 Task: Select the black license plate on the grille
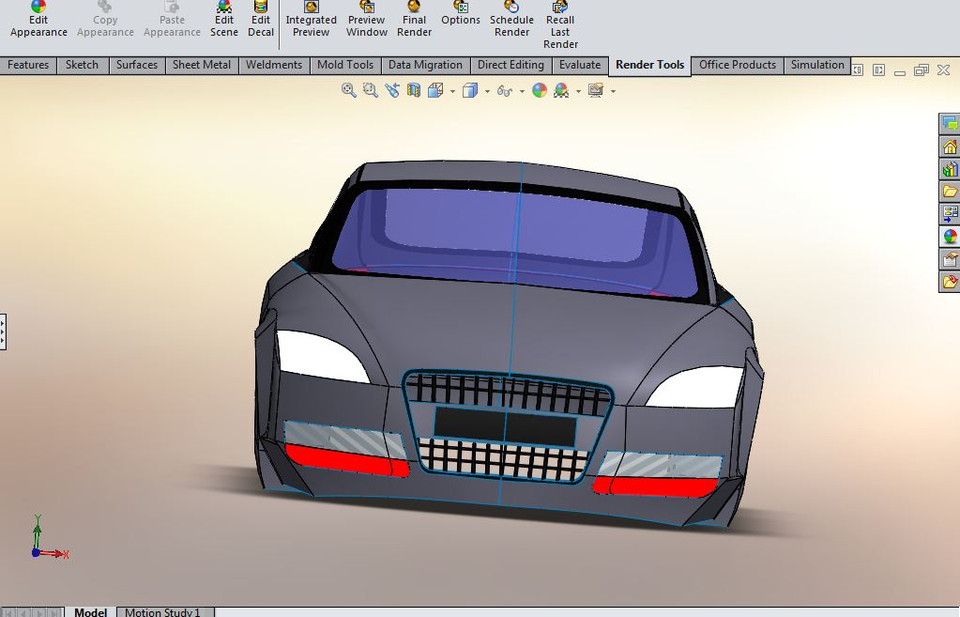coord(505,427)
